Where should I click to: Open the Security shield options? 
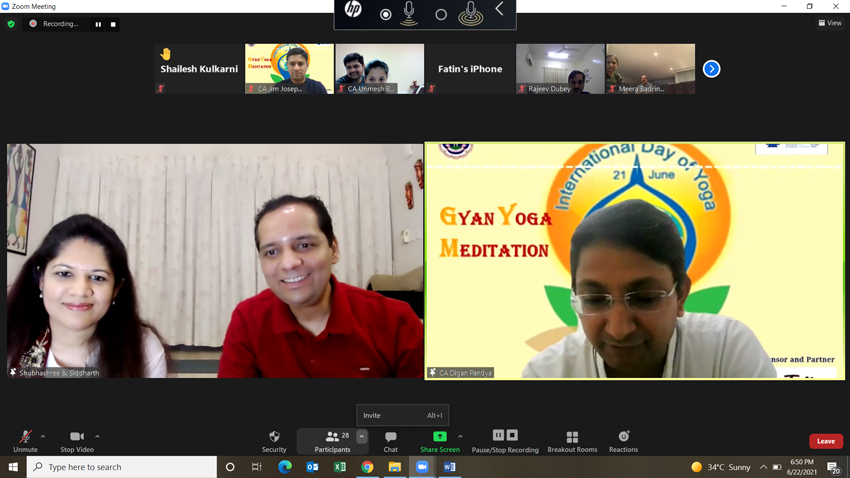(274, 440)
